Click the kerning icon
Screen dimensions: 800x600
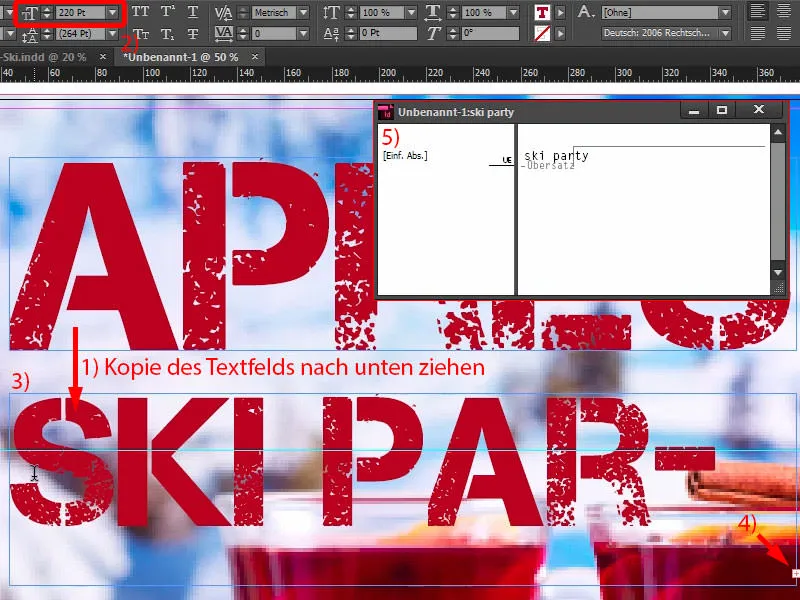point(223,12)
